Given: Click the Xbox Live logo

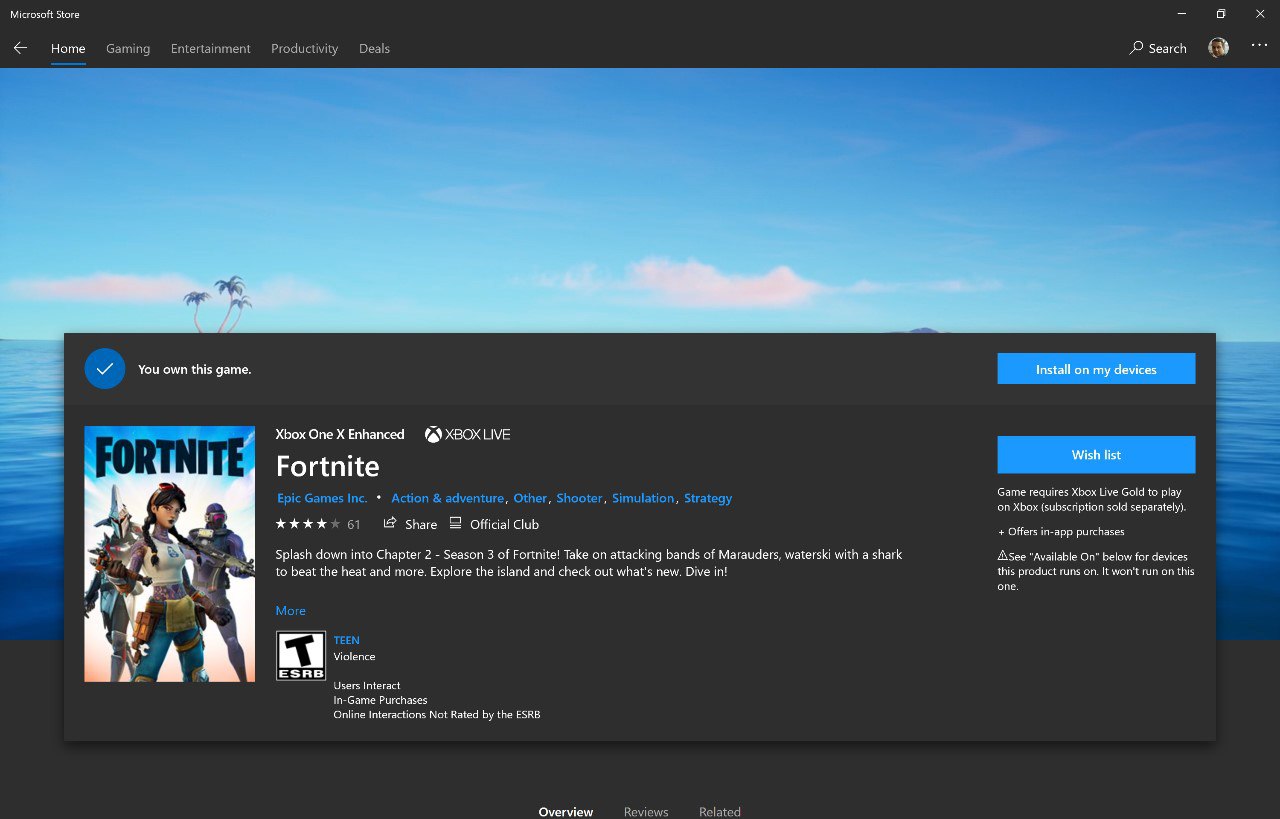Looking at the screenshot, I should tap(467, 434).
